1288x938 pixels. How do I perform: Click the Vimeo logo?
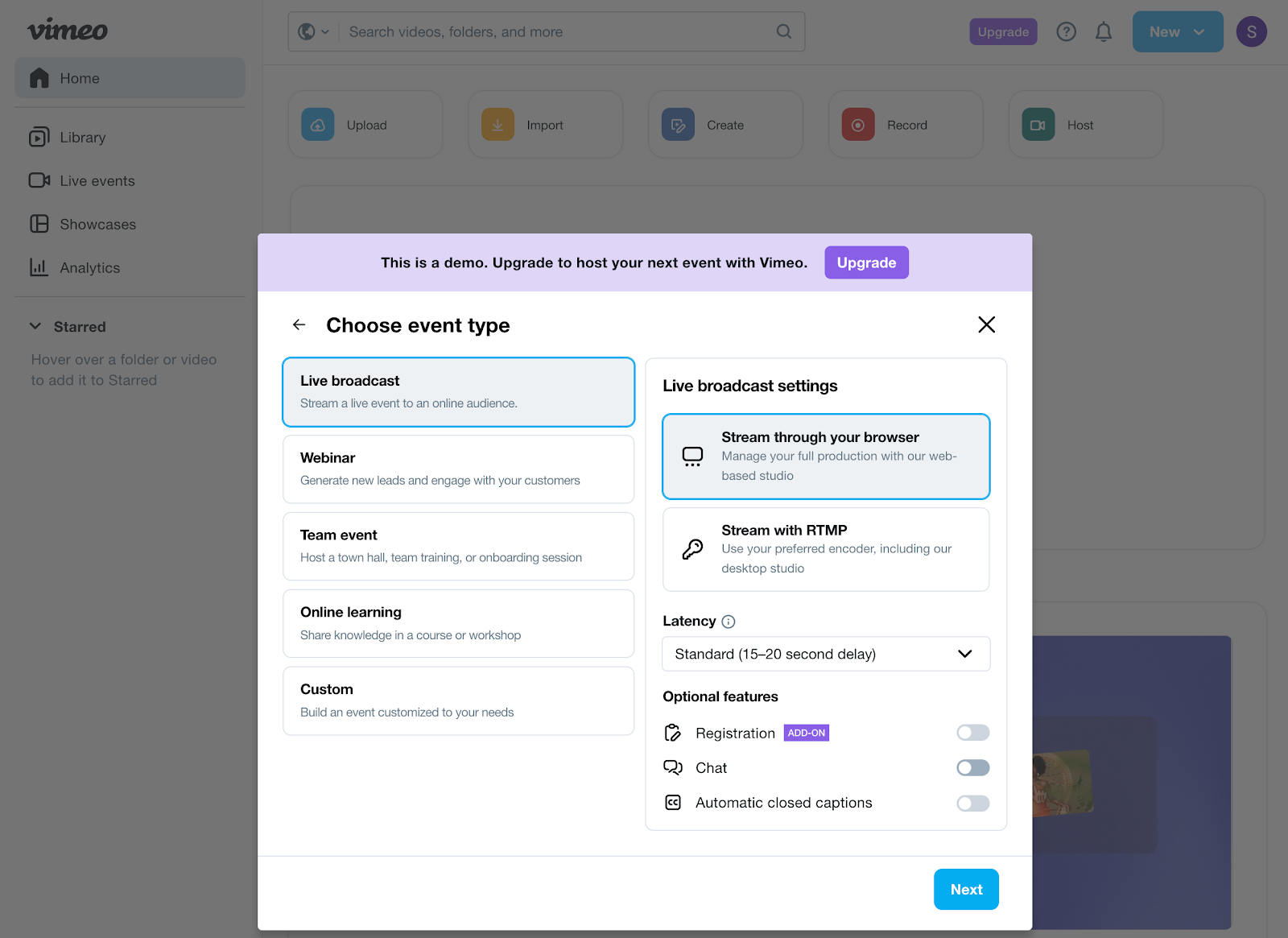click(67, 30)
